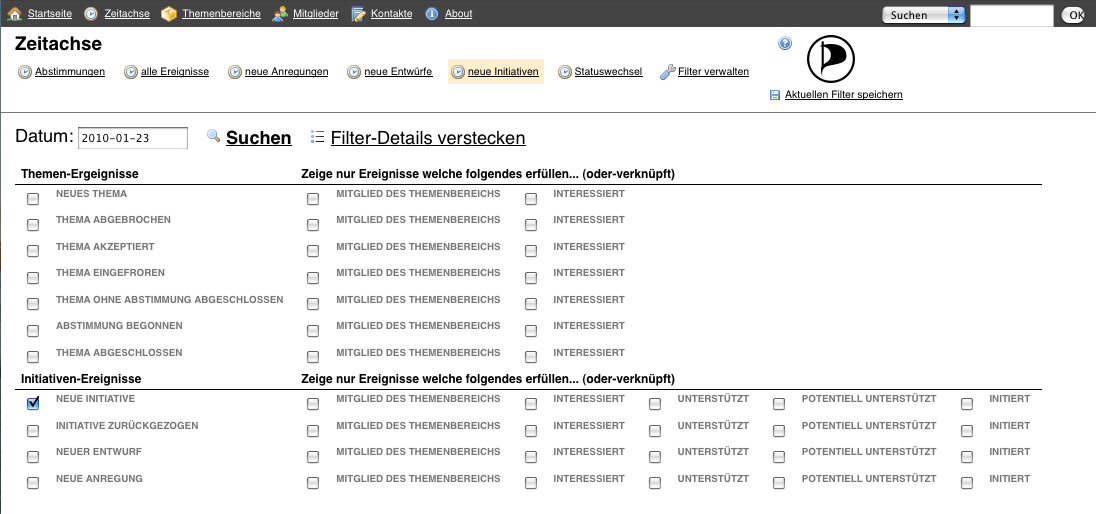The width and height of the screenshot is (1096, 514).
Task: Click the Filter verwalten wrench icon
Action: (667, 72)
